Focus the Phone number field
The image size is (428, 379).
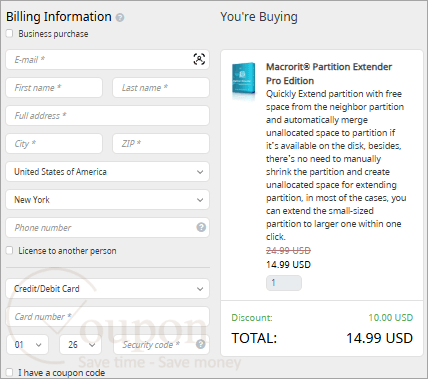click(x=107, y=228)
